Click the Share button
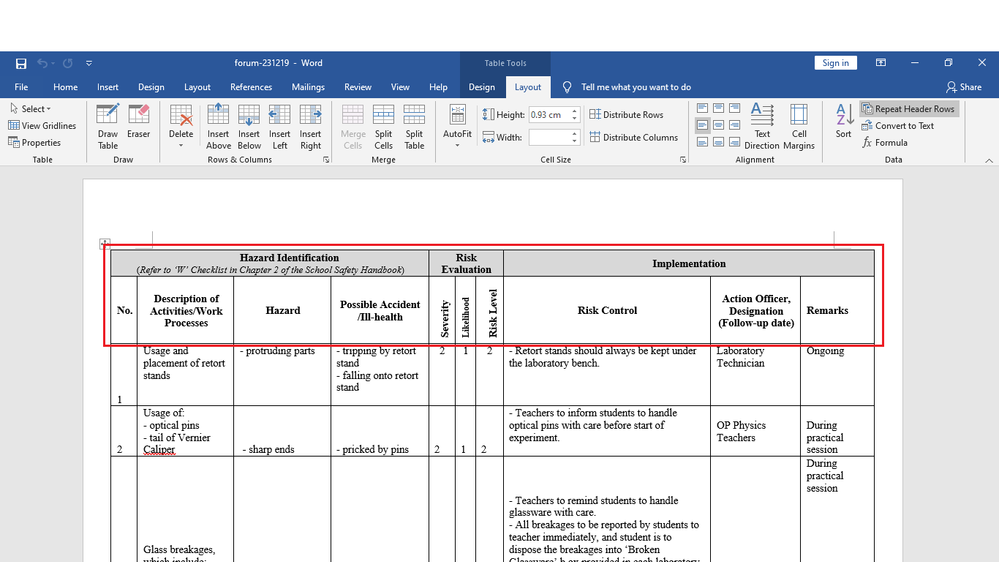Screen dimensions: 999x562 [x=964, y=87]
